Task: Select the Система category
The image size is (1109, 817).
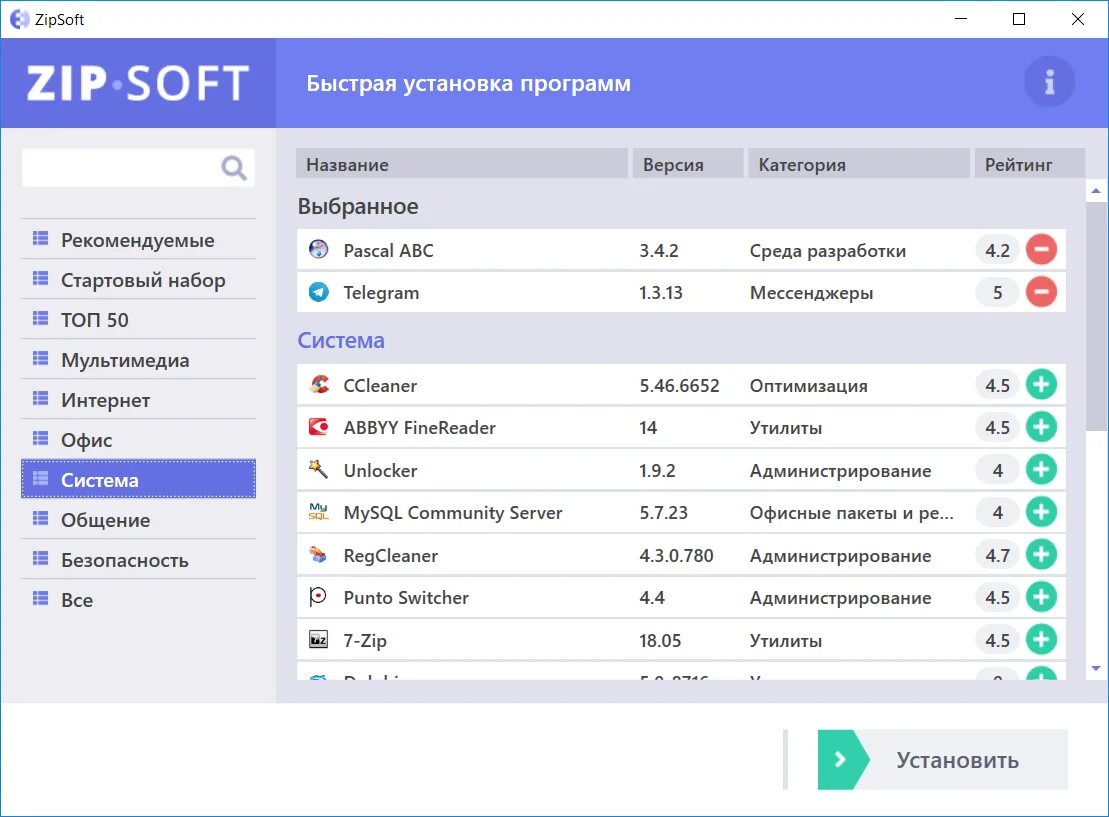Action: click(138, 480)
